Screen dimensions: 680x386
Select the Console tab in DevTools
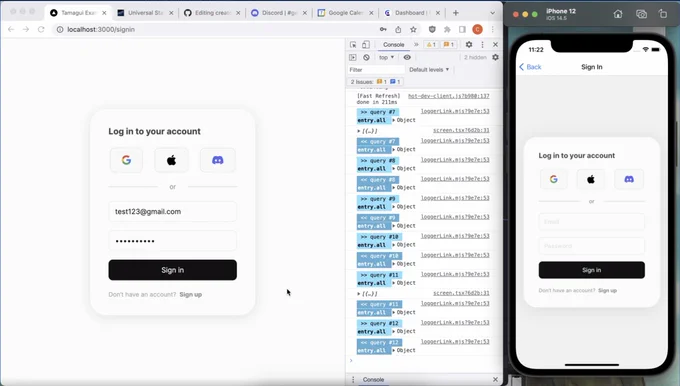pyautogui.click(x=393, y=45)
